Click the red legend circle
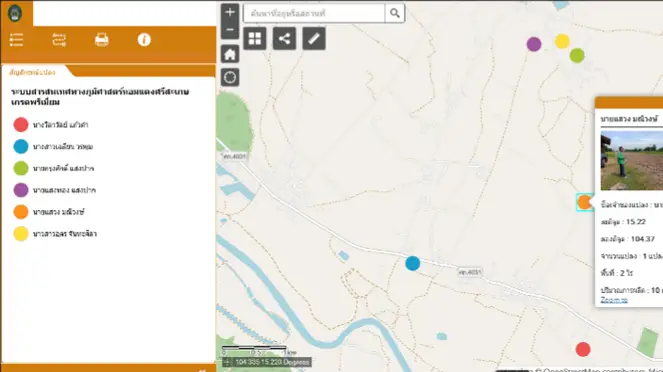This screenshot has width=663, height=372. tap(21, 125)
